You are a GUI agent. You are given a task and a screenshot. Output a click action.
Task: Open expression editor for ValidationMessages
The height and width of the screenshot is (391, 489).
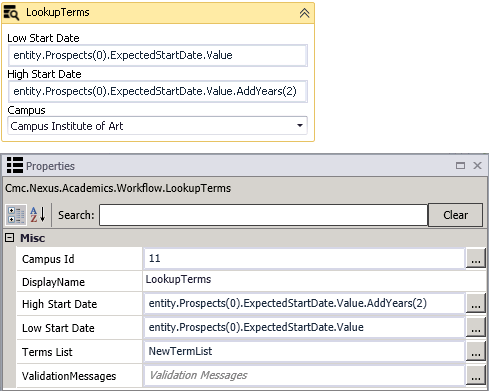point(476,375)
